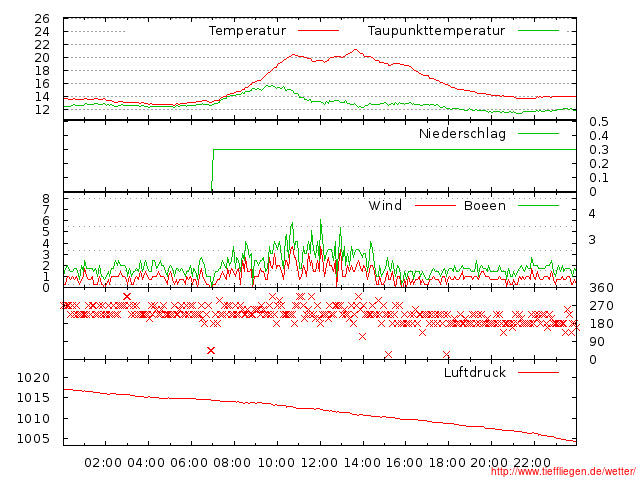Click the green Taupunkttemperatur legend line

tap(538, 31)
